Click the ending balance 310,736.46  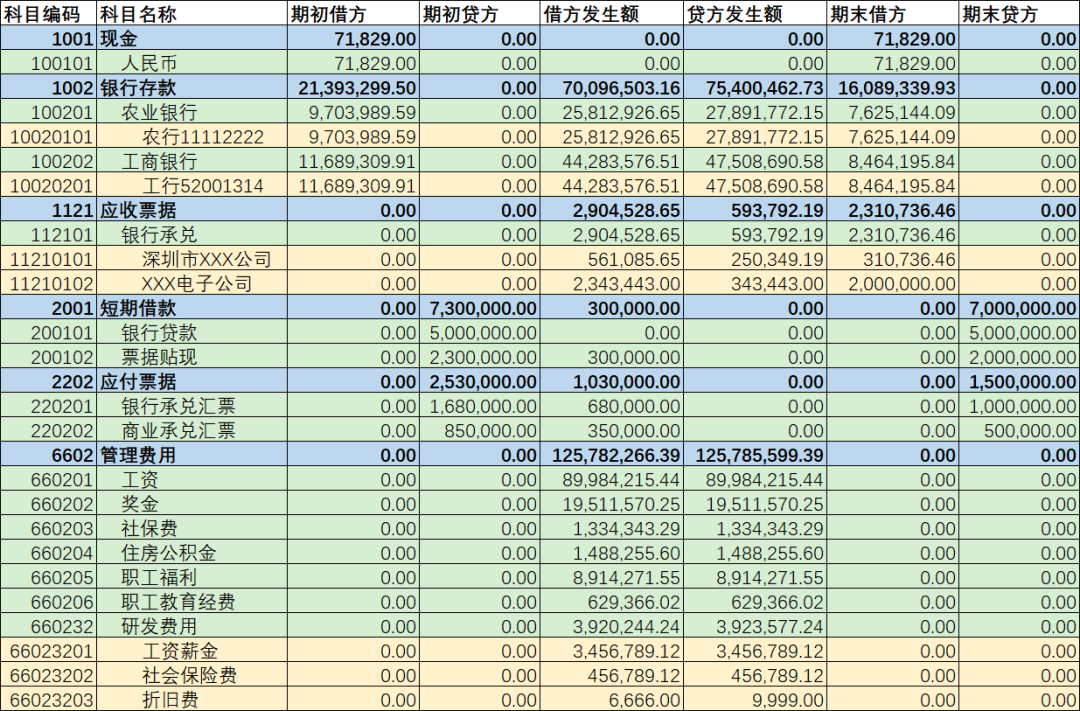[893, 259]
